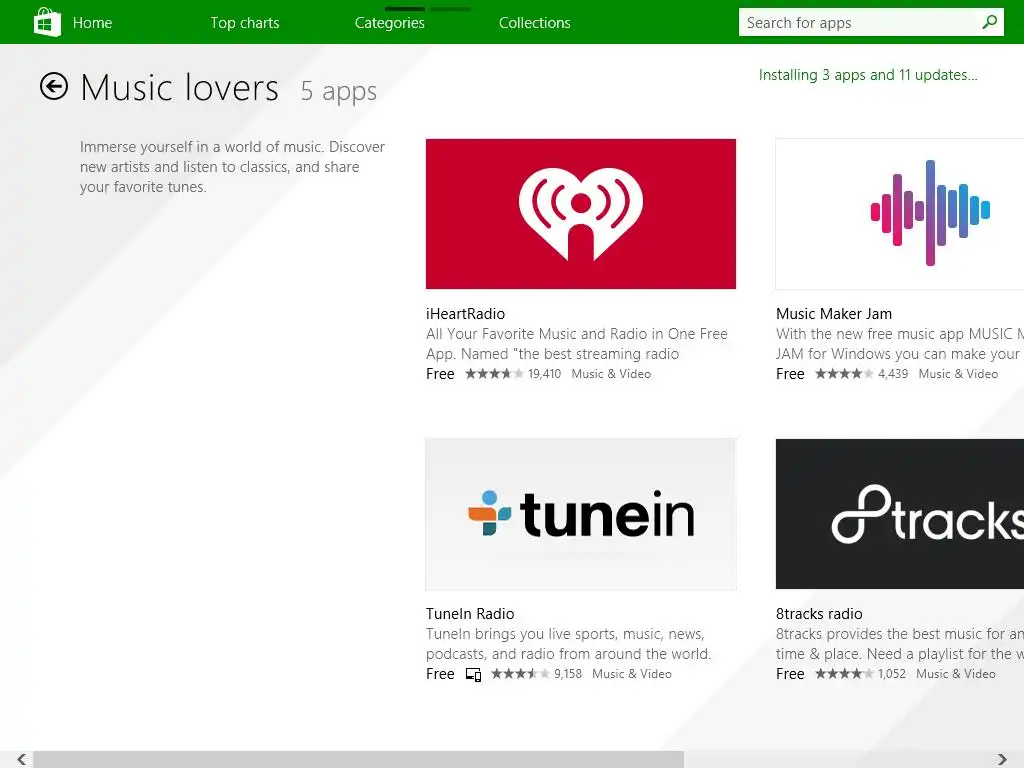
Task: Click iHeartRadio's Music & Video category
Action: pos(611,374)
